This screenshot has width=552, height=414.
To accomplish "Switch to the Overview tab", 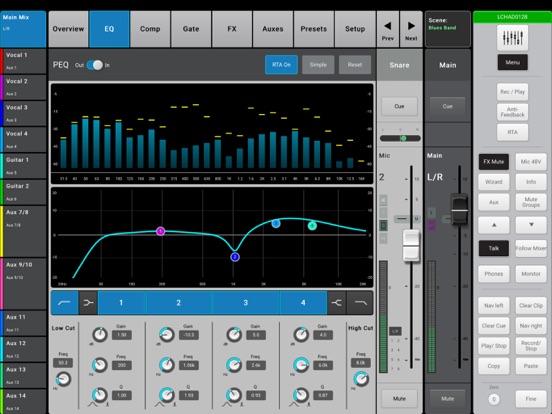I will point(68,29).
